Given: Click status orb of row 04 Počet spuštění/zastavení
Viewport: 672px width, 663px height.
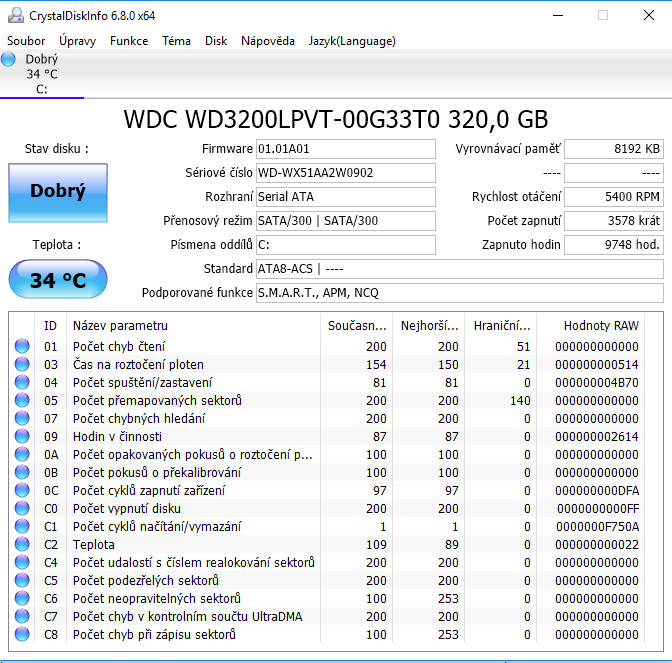Looking at the screenshot, I should [22, 382].
